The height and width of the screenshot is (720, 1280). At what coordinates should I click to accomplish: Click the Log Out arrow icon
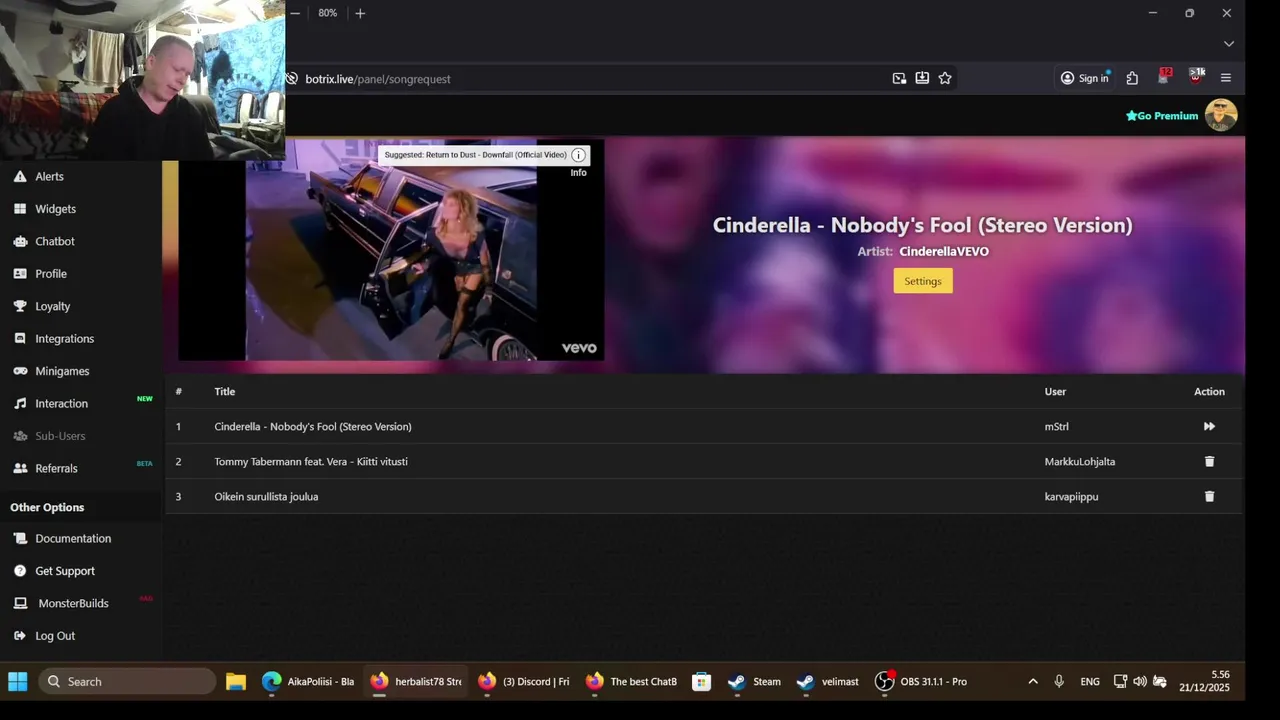20,636
